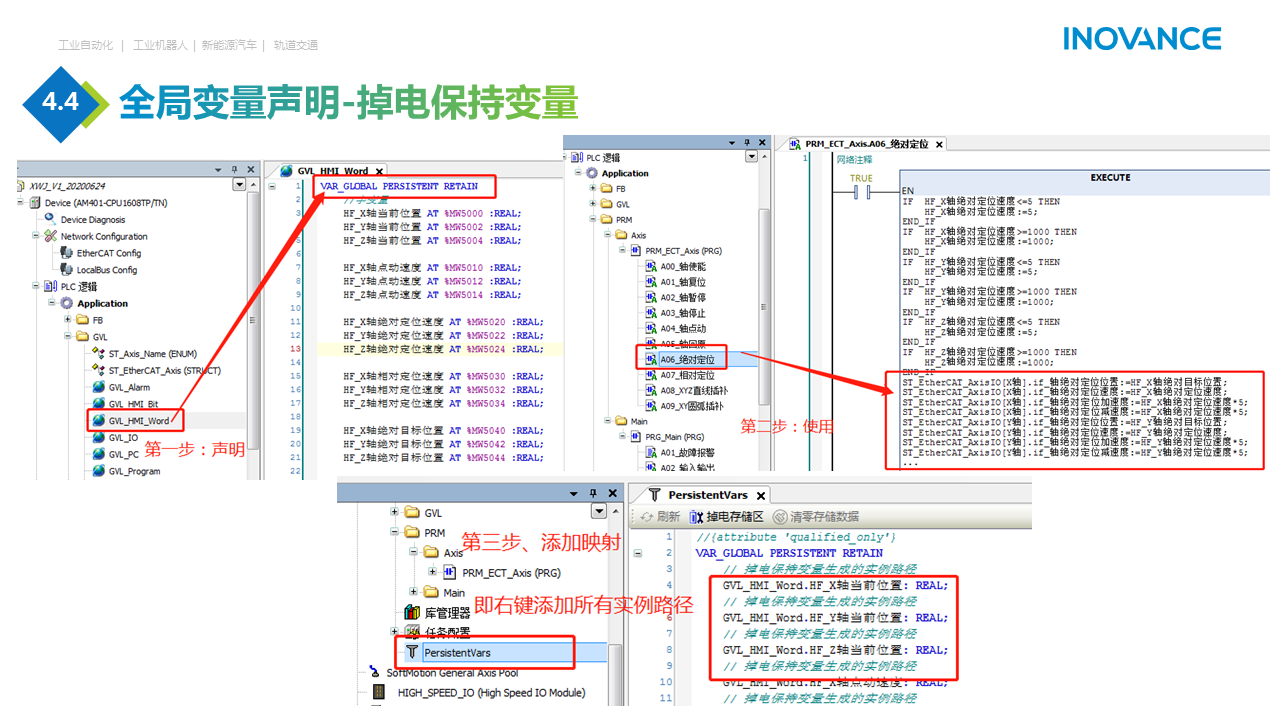Click the 库管理器 library icon
Viewport: 1280px width, 720px height.
click(412, 612)
